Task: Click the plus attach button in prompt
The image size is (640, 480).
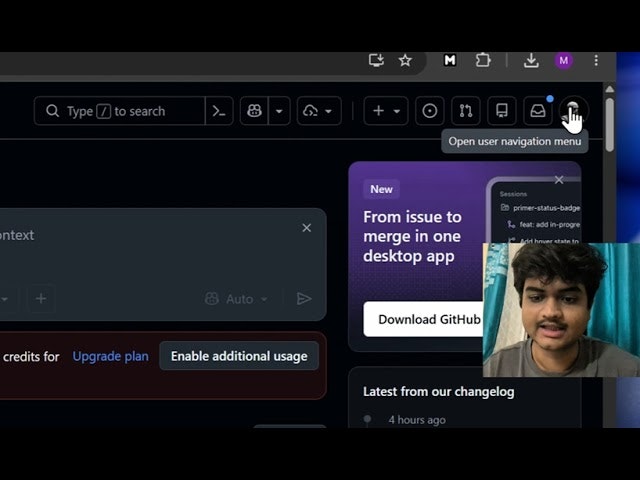Action: pyautogui.click(x=41, y=298)
